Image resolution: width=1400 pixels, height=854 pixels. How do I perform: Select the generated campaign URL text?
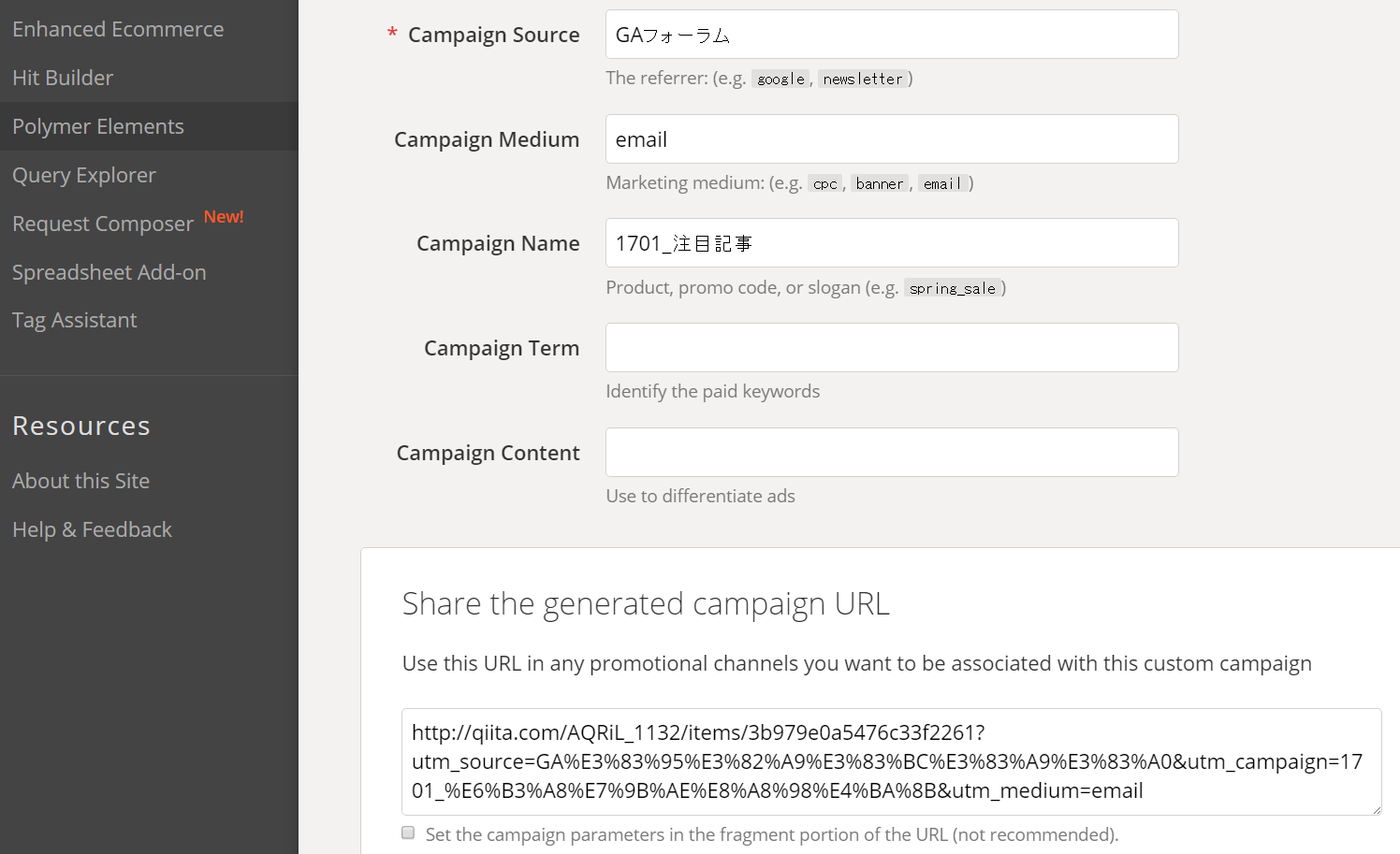891,761
